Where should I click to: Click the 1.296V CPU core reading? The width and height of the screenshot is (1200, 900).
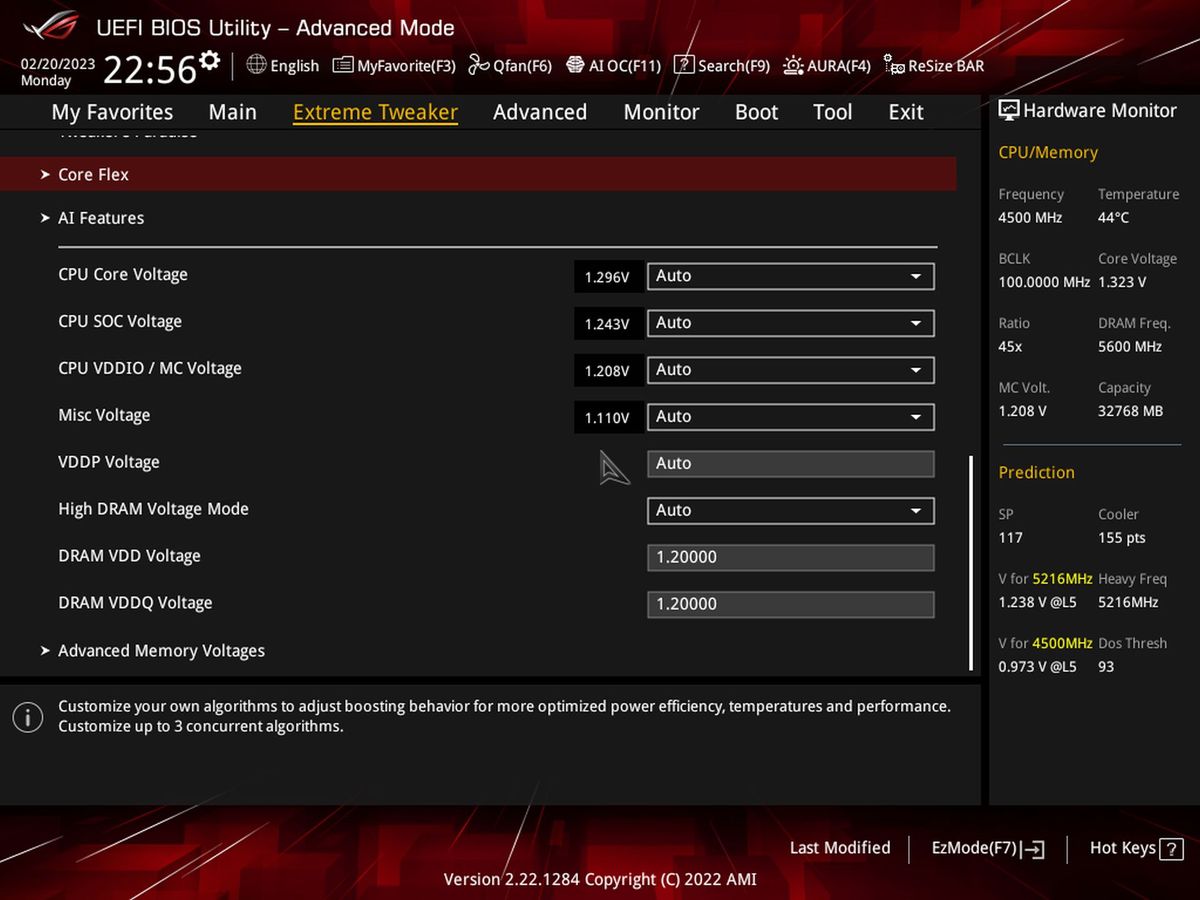click(607, 277)
